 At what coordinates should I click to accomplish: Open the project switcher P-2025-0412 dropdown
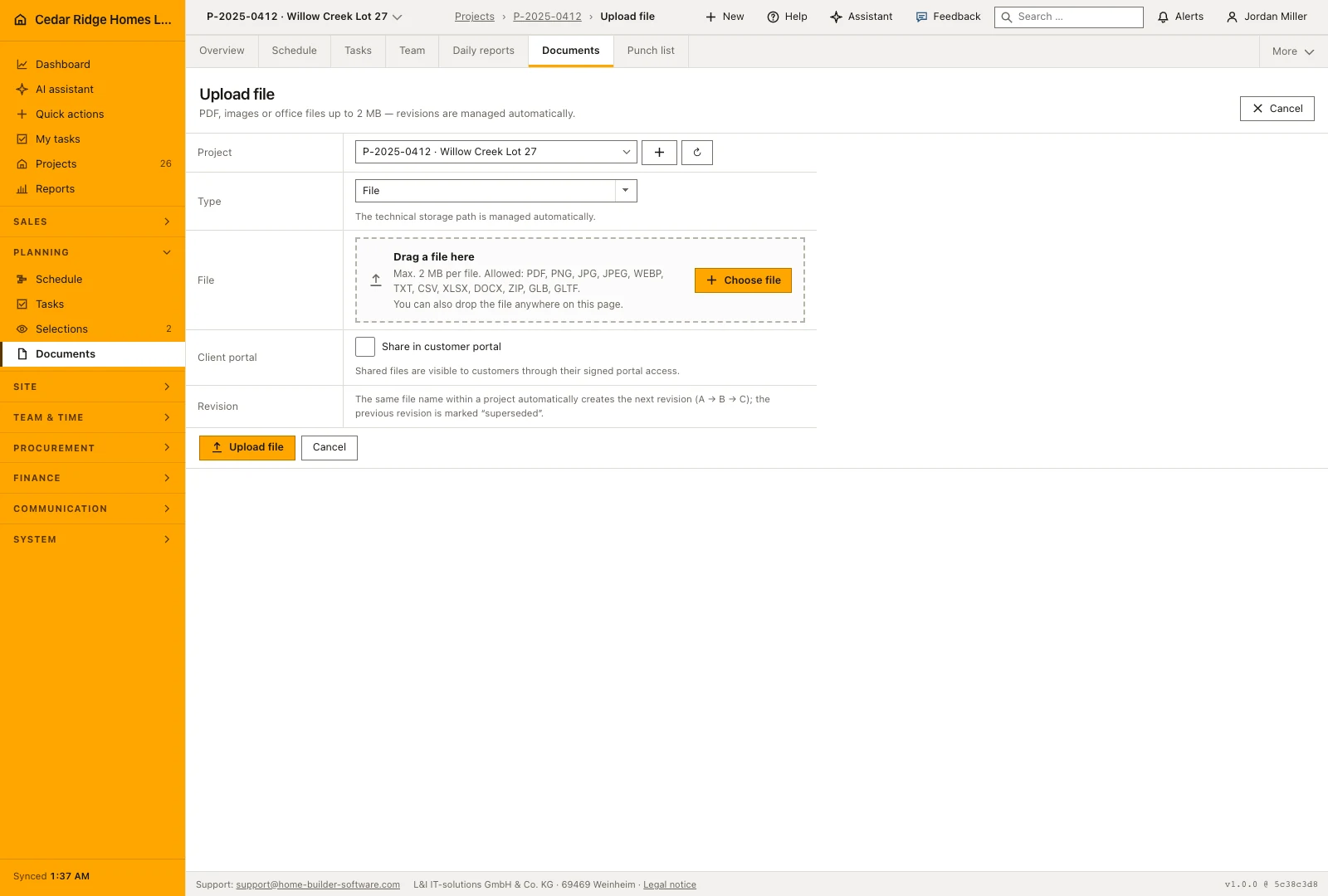point(305,17)
